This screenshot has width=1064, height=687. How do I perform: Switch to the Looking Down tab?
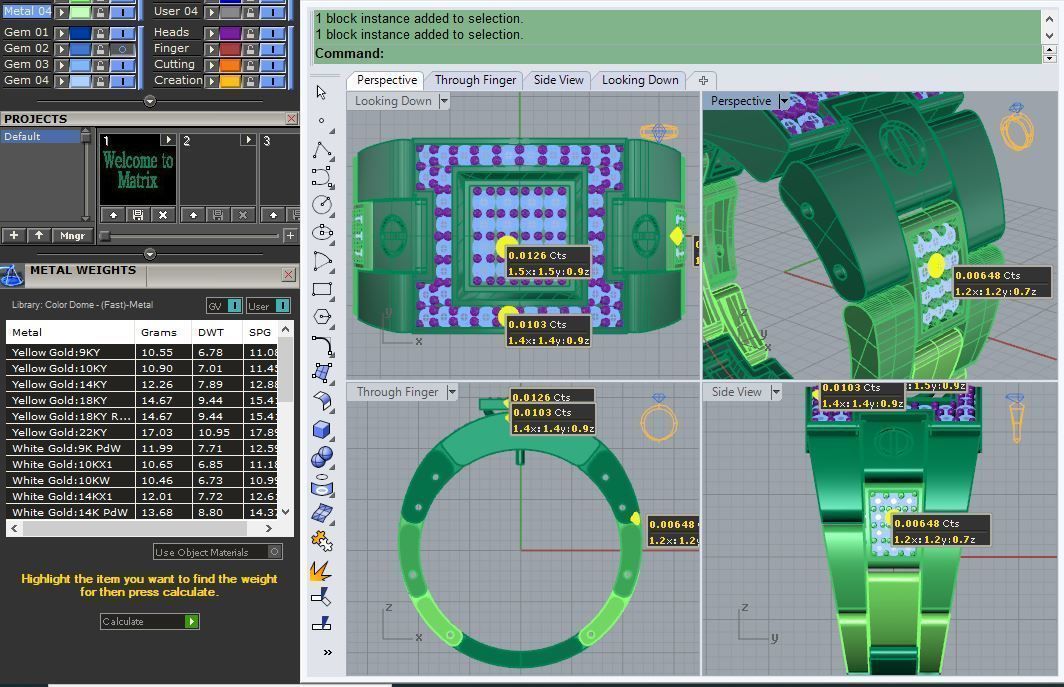640,80
